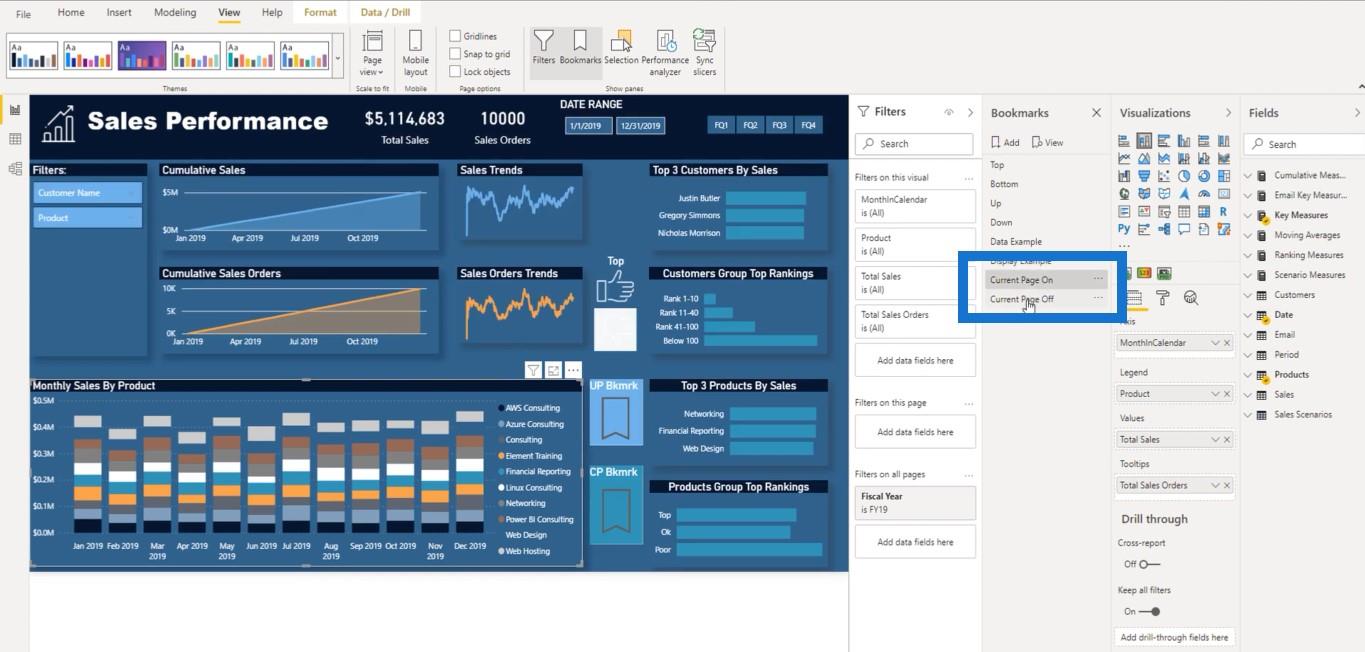Check the Snap to grid option
This screenshot has width=1365, height=652.
coord(456,54)
